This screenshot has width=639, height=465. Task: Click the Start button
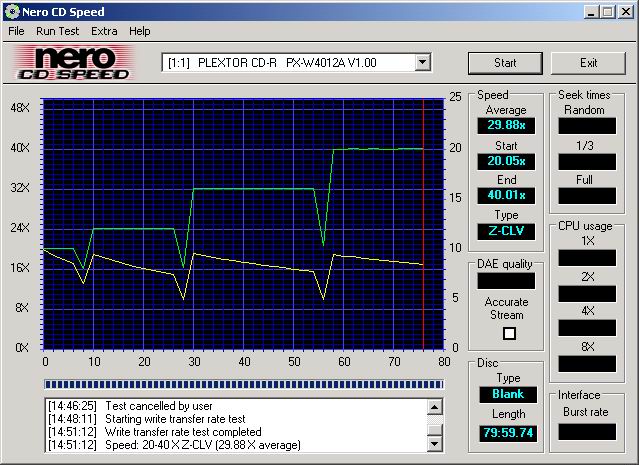(x=505, y=63)
